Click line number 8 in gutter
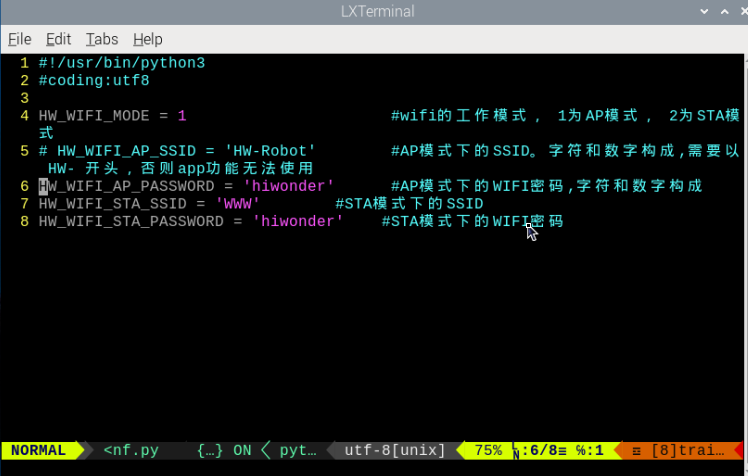Screen dimensions: 748x476 (x=24, y=221)
